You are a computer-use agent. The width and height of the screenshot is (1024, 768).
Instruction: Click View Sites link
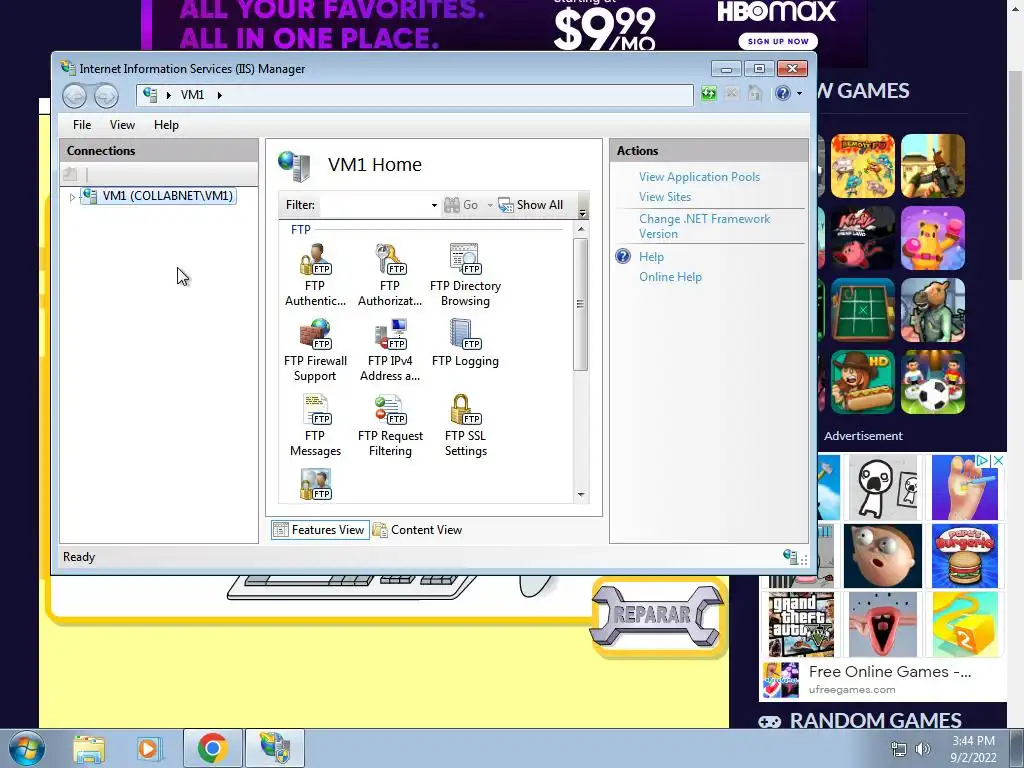click(x=665, y=197)
